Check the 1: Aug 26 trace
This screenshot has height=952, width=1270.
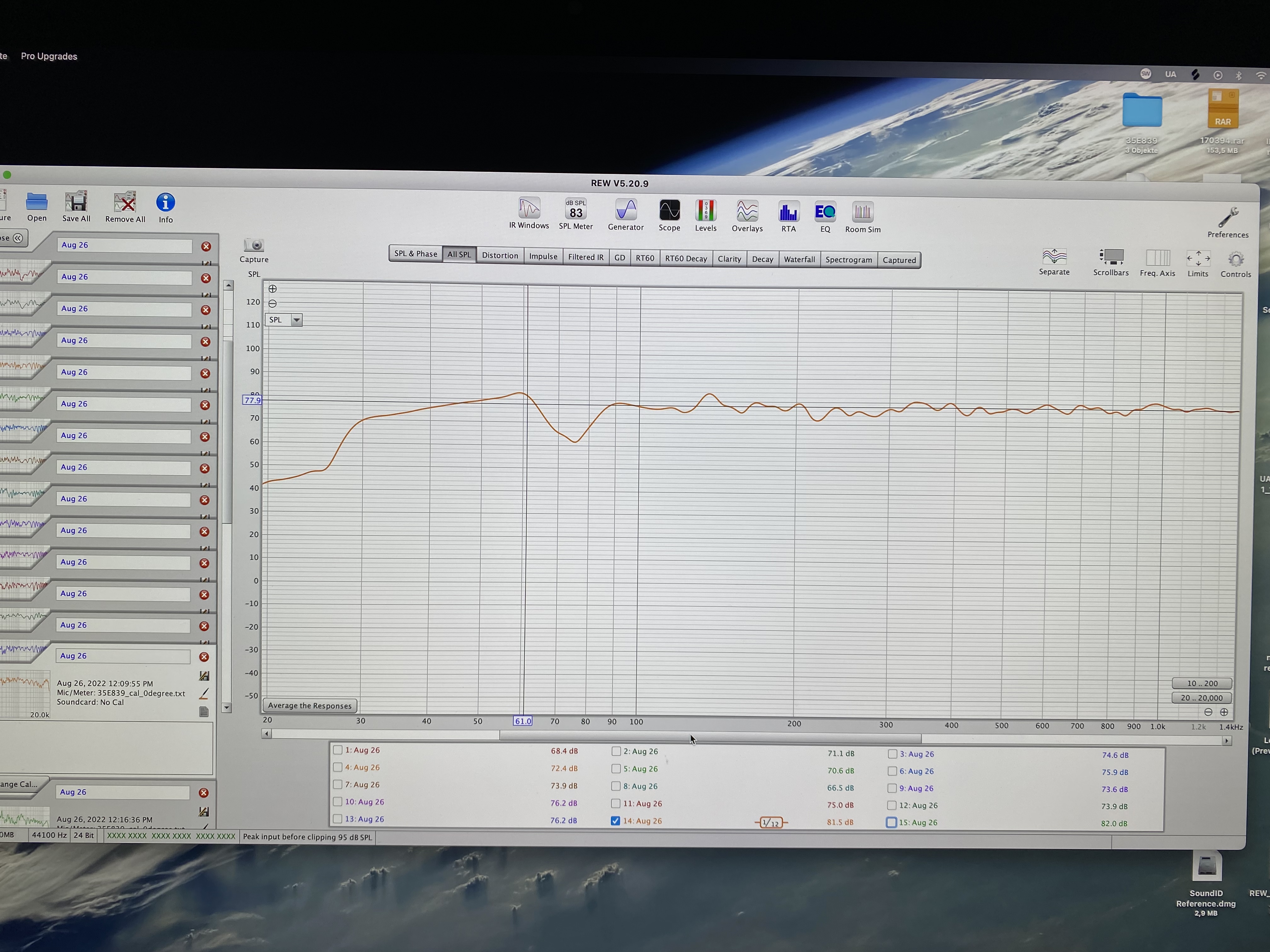coord(338,750)
